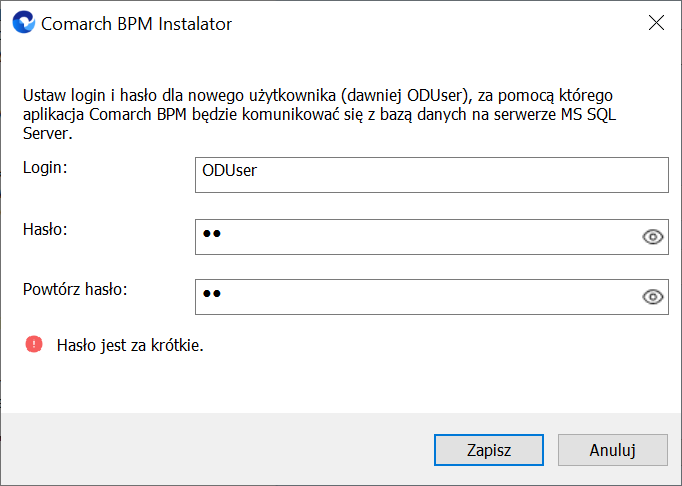Click the Powtórz hasło: label

(x=75, y=289)
